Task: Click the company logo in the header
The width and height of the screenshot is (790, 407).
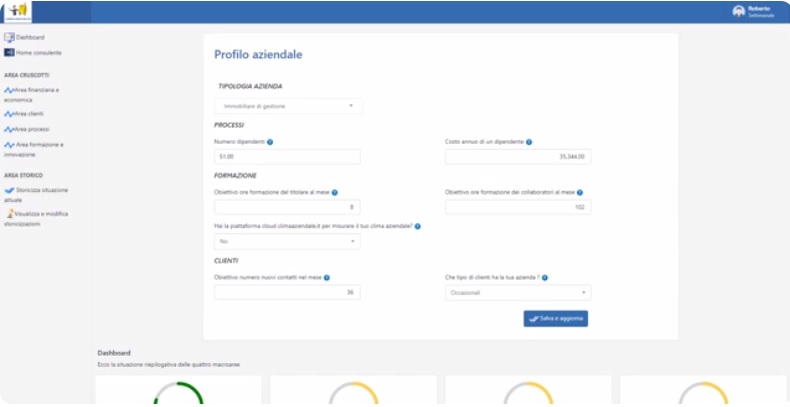Action: click(17, 12)
